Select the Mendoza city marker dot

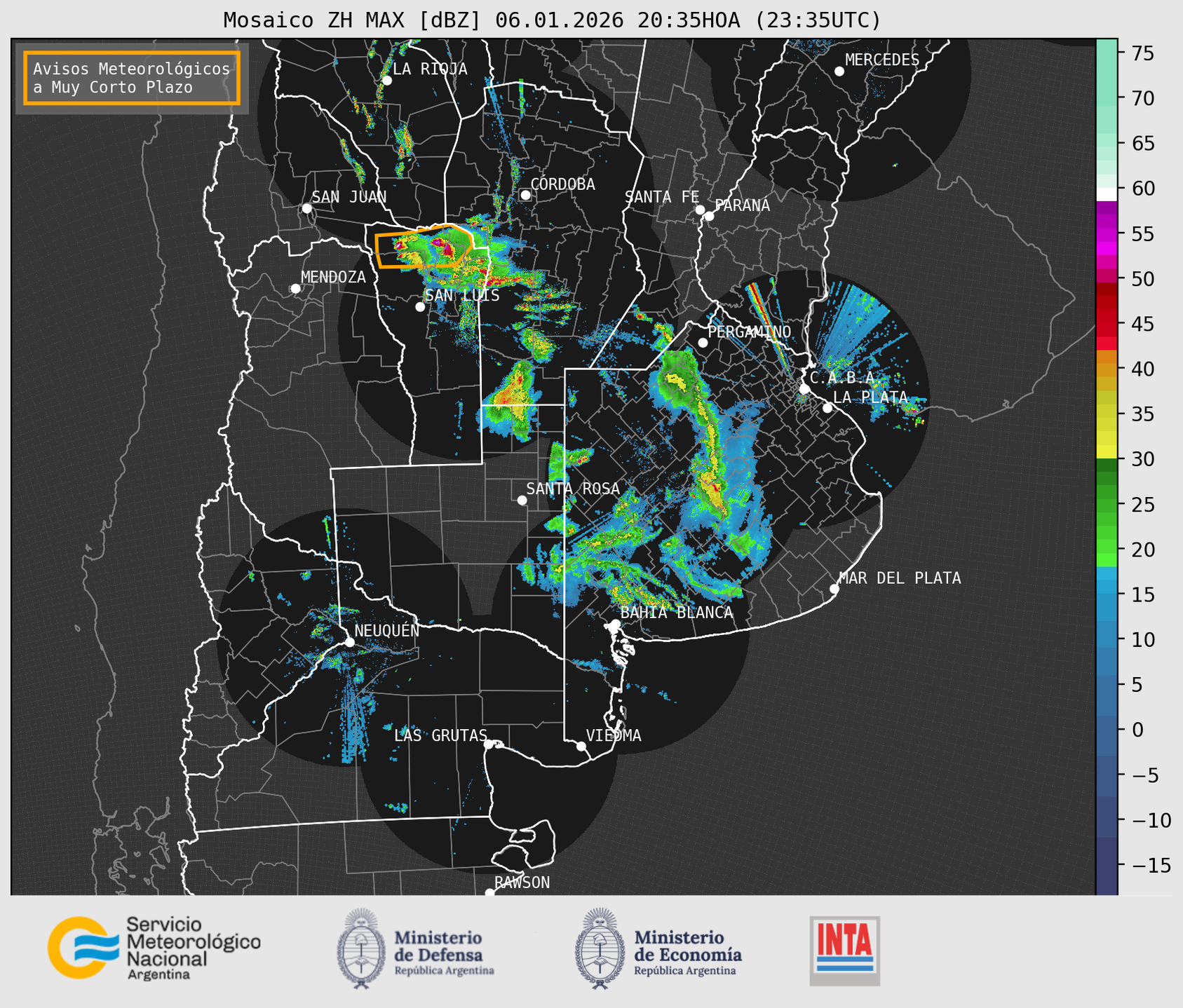(295, 289)
